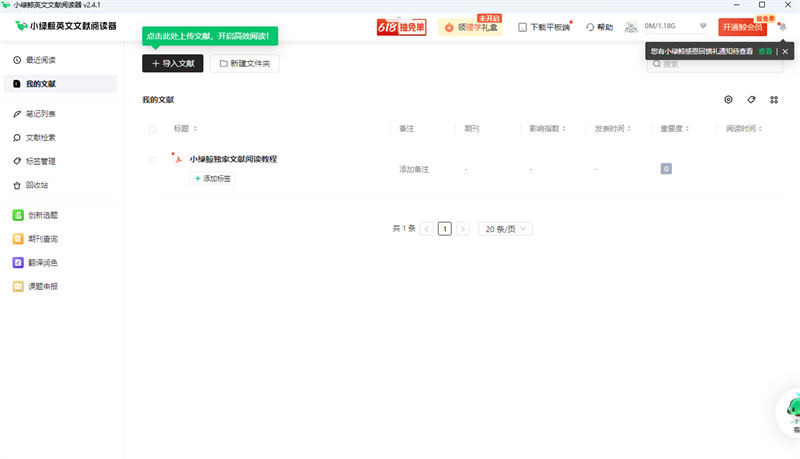Image resolution: width=800 pixels, height=459 pixels.
Task: Click the user avatar icon
Action: click(x=631, y=27)
